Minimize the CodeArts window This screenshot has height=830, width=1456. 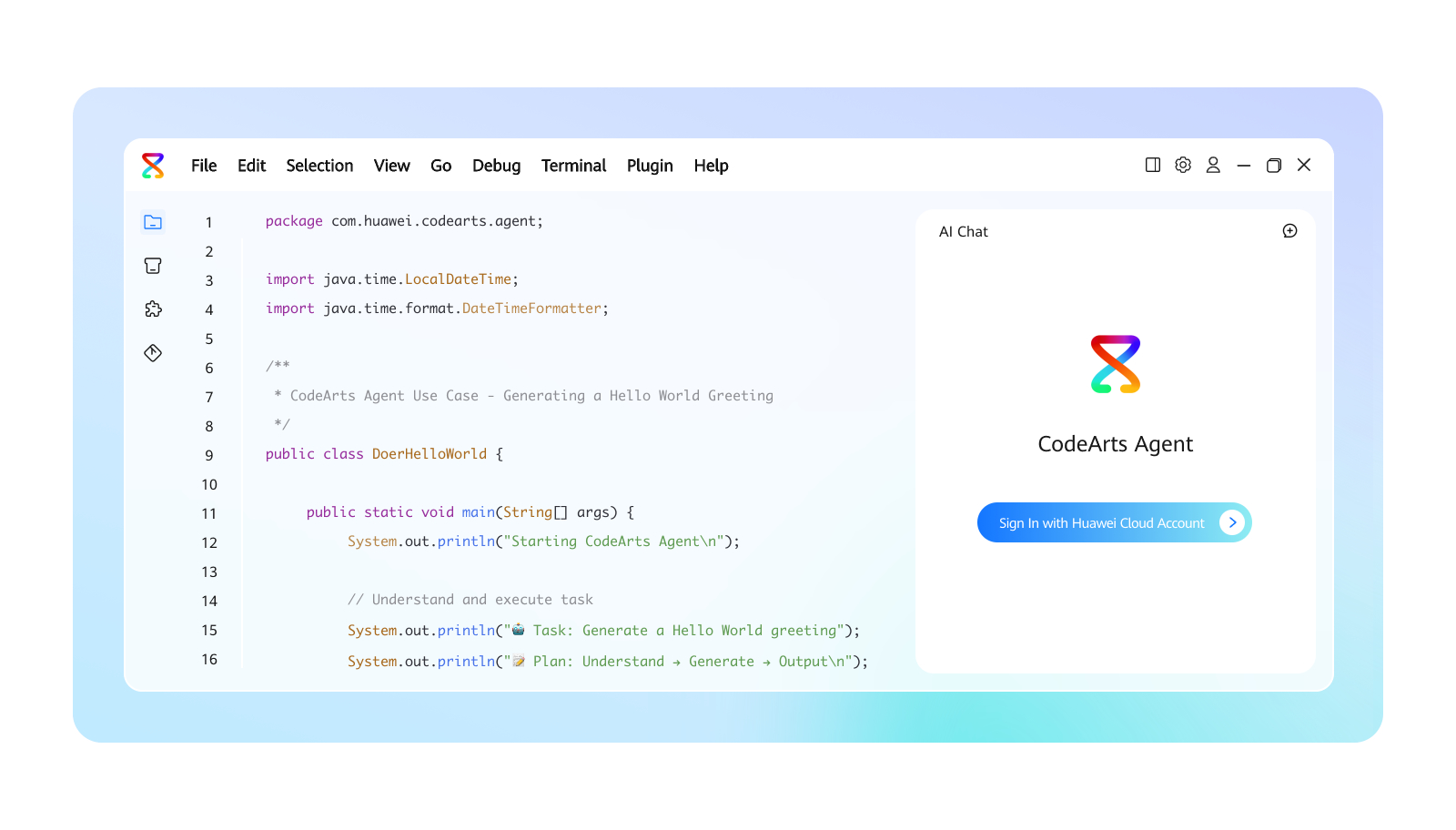coord(1244,166)
